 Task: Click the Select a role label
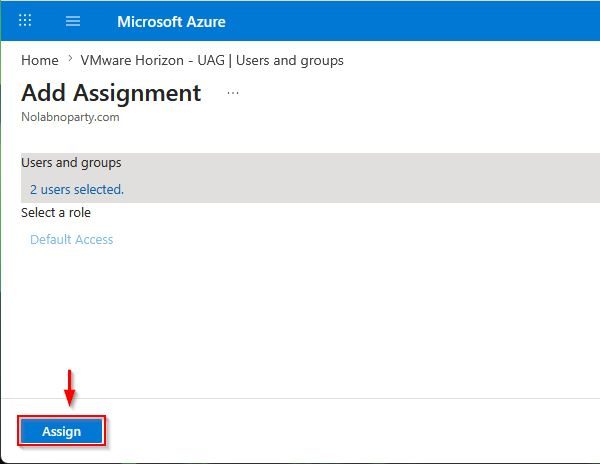(56, 212)
